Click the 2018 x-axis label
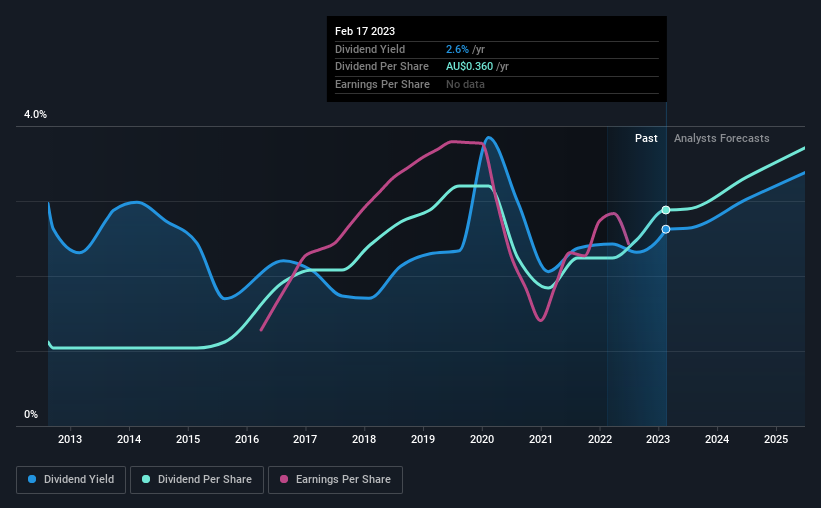 coord(364,439)
